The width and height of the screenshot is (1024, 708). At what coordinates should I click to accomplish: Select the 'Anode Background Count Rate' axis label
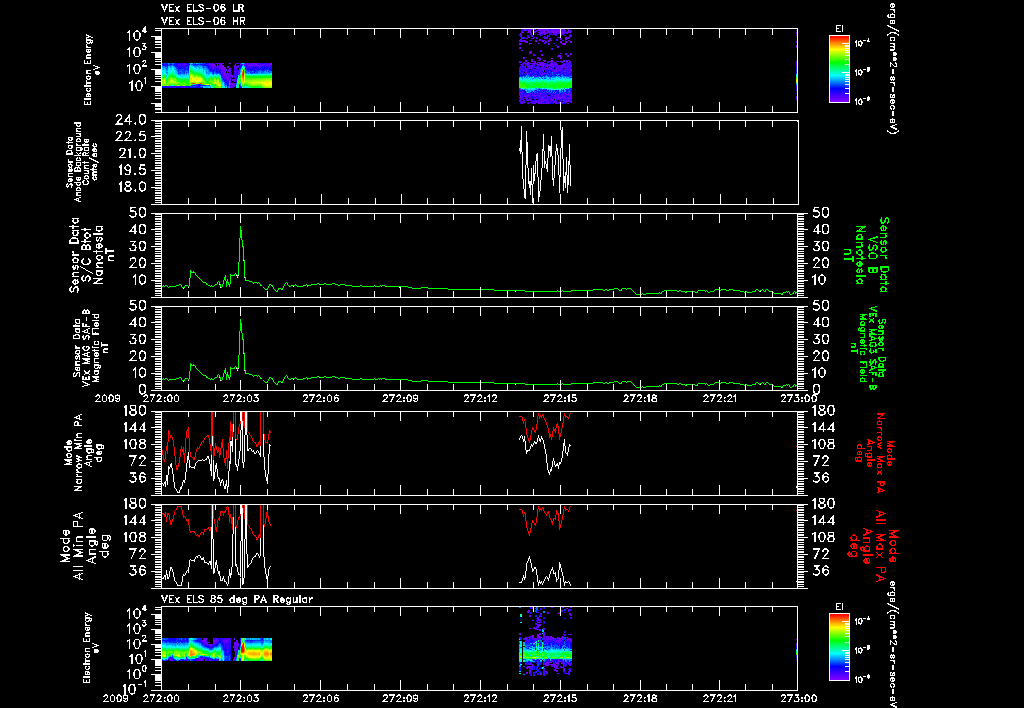(x=82, y=162)
